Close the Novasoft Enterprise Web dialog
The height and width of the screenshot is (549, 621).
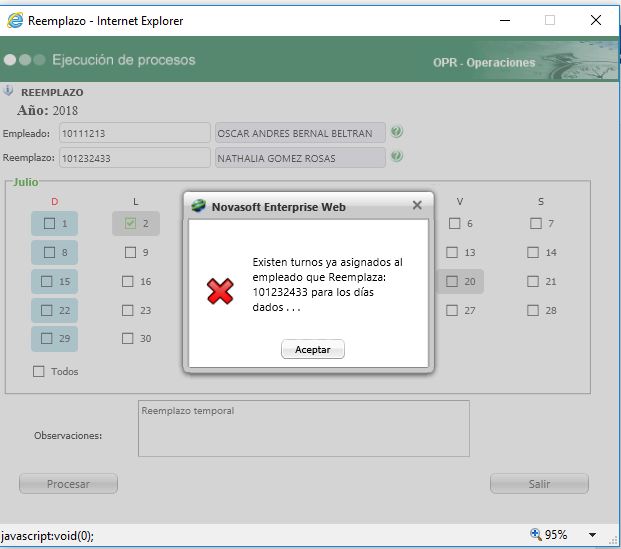417,205
